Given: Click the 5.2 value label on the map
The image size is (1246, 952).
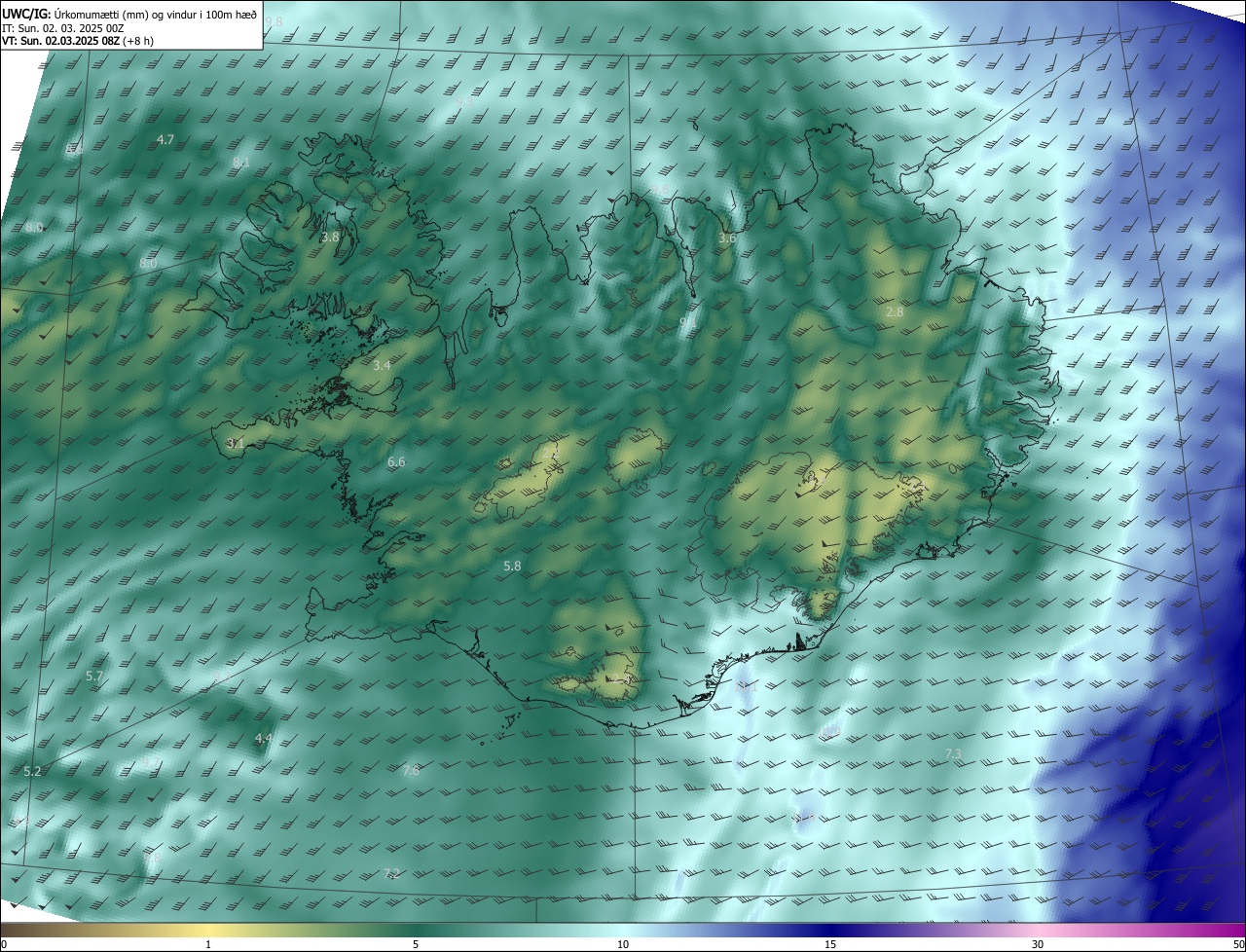Looking at the screenshot, I should click(x=32, y=771).
